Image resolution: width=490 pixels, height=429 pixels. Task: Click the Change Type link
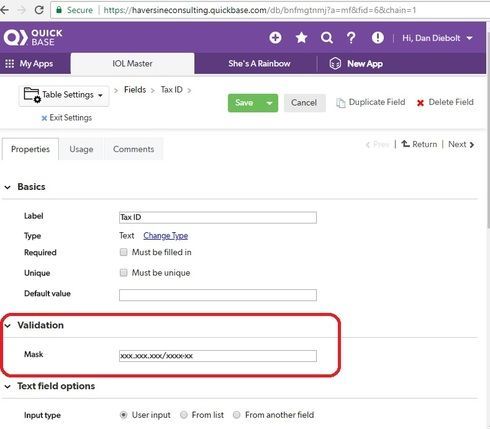[166, 236]
